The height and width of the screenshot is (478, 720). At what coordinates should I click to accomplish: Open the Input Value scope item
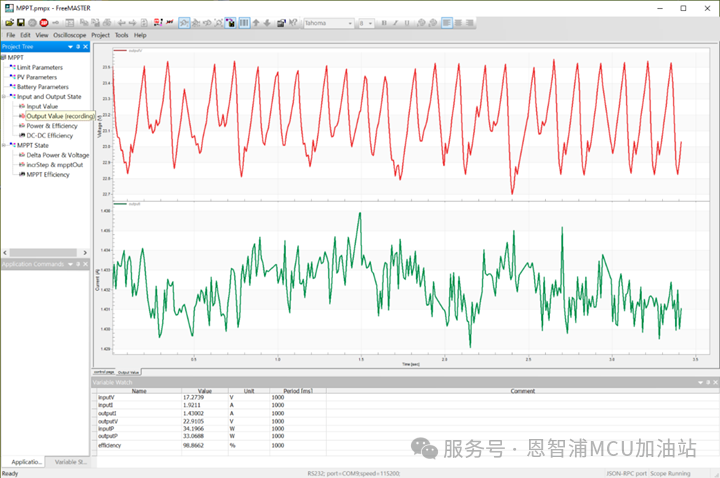42,106
